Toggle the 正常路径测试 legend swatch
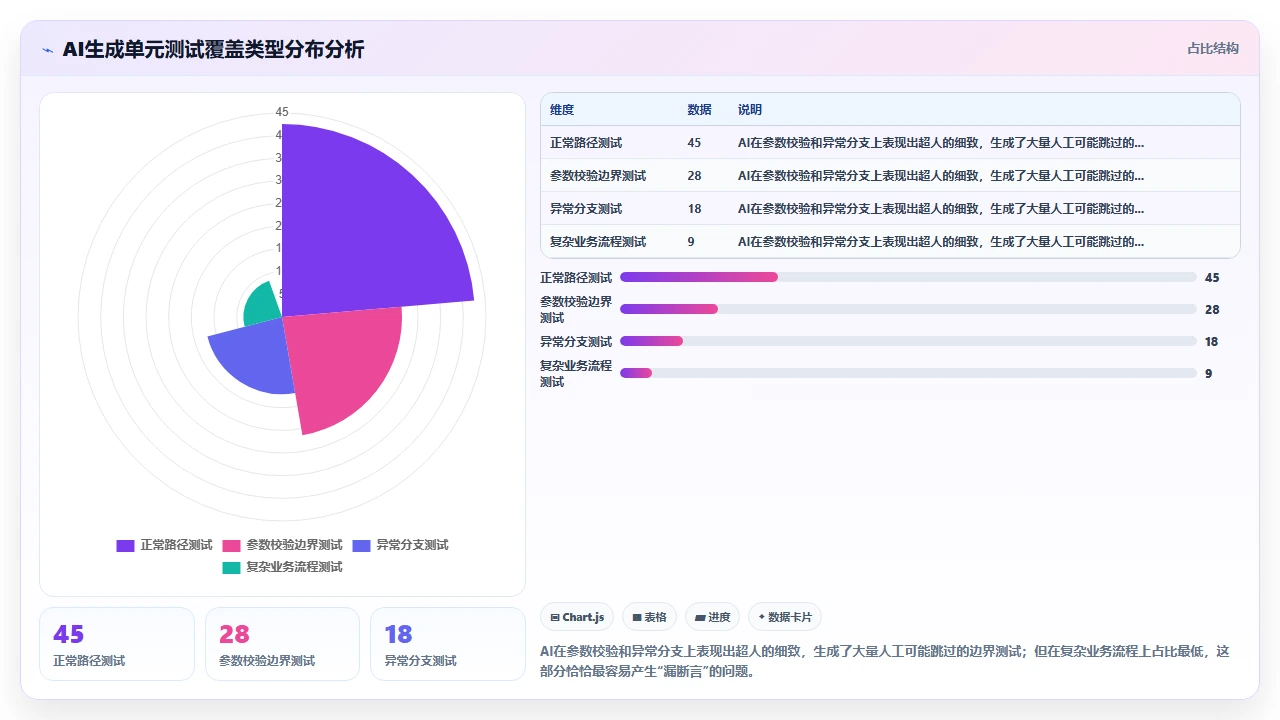 (x=125, y=545)
